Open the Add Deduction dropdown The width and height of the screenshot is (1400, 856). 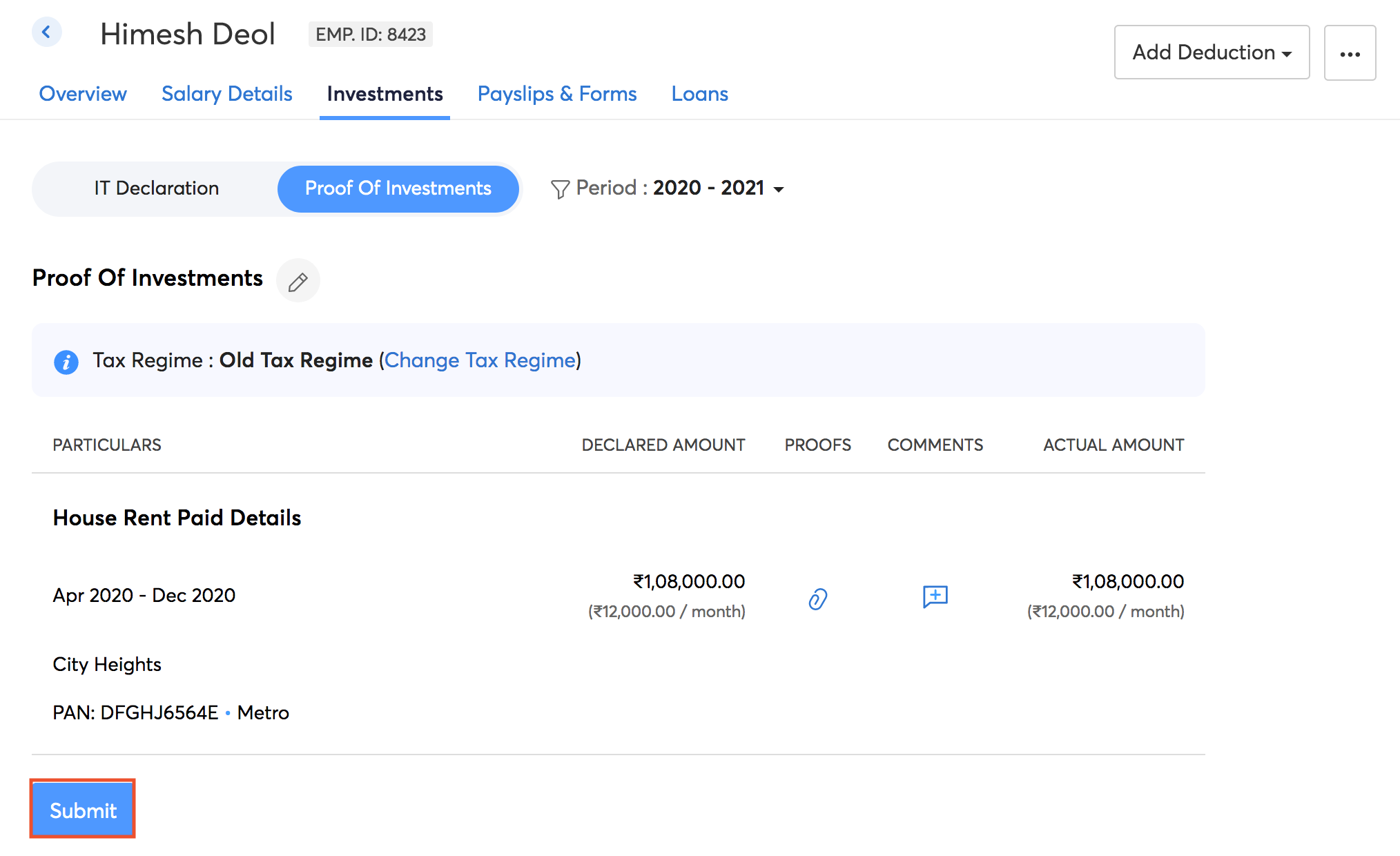click(1211, 52)
